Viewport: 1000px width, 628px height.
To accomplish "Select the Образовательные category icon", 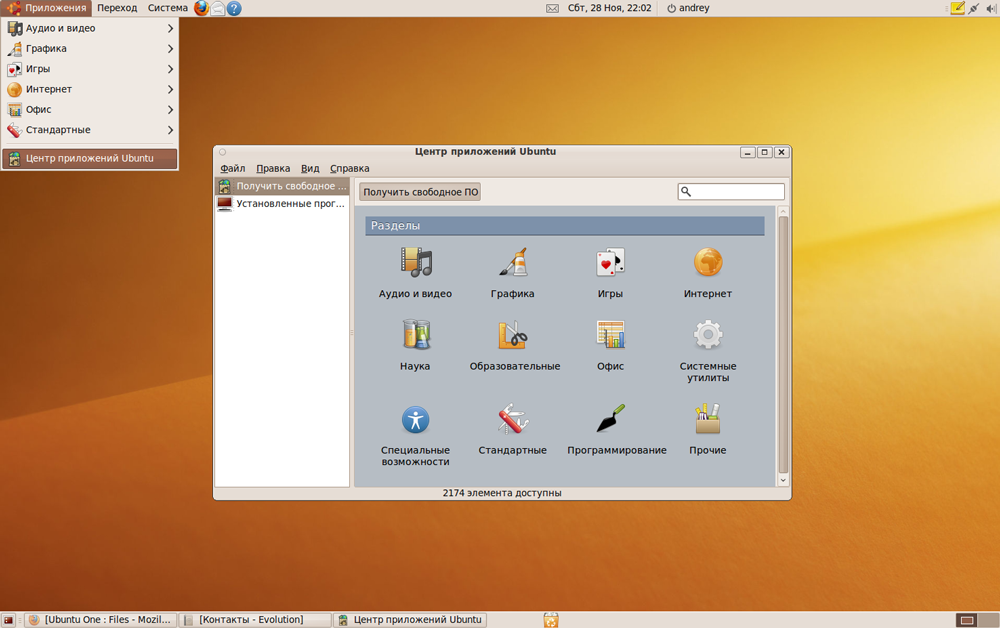I will pos(513,335).
